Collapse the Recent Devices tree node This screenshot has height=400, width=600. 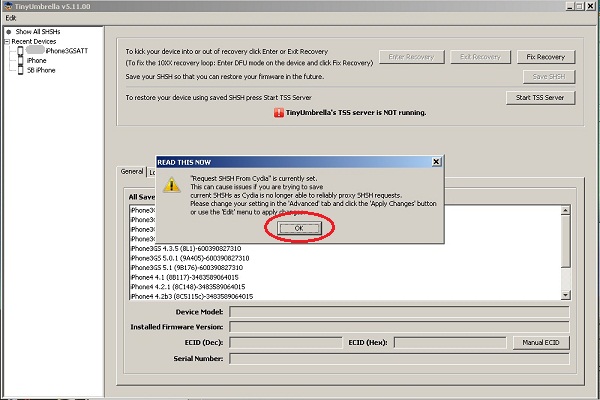tap(7, 41)
